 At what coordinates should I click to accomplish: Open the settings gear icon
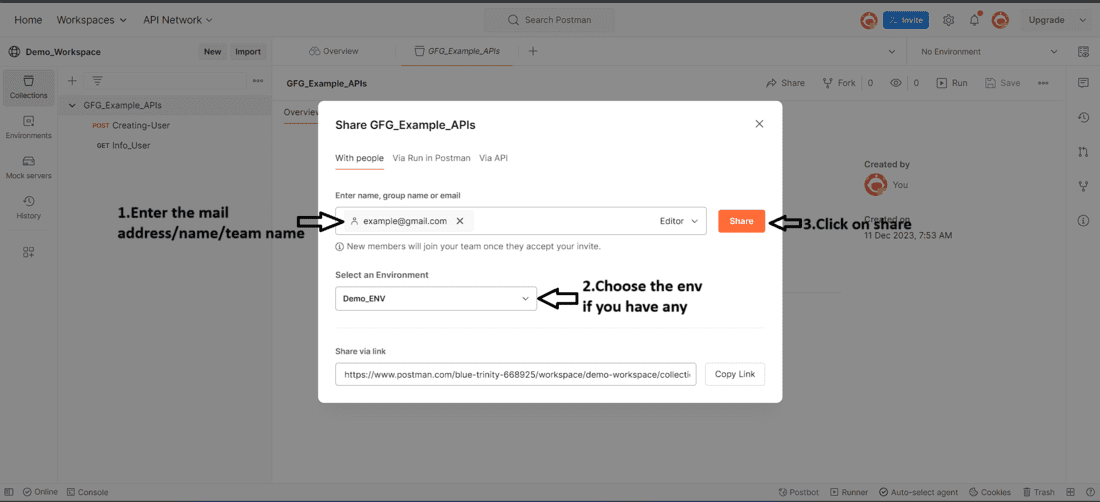[x=948, y=20]
